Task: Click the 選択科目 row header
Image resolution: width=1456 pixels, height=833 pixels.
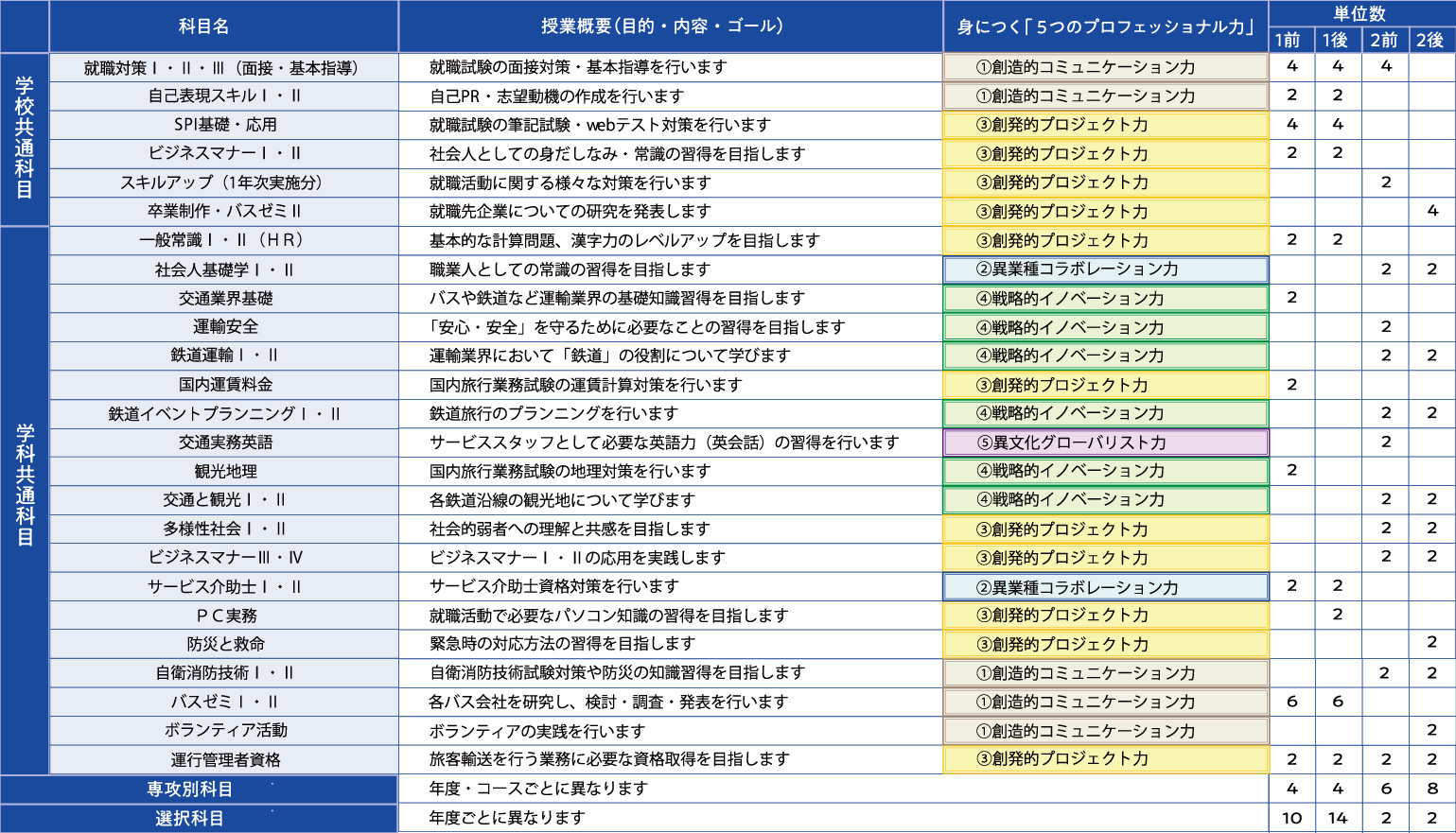Action: click(199, 818)
